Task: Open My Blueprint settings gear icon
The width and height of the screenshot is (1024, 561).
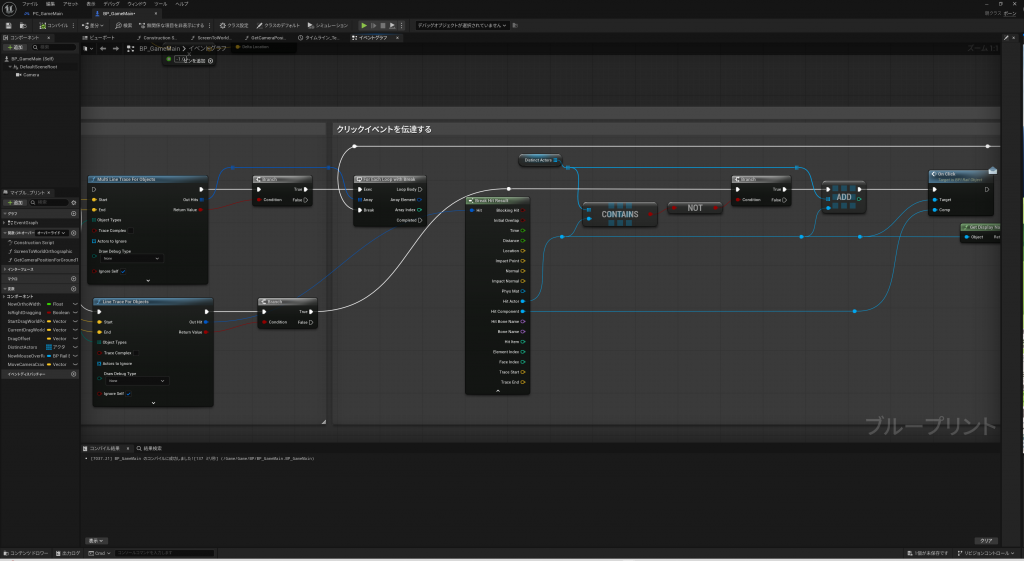Action: pos(74,202)
